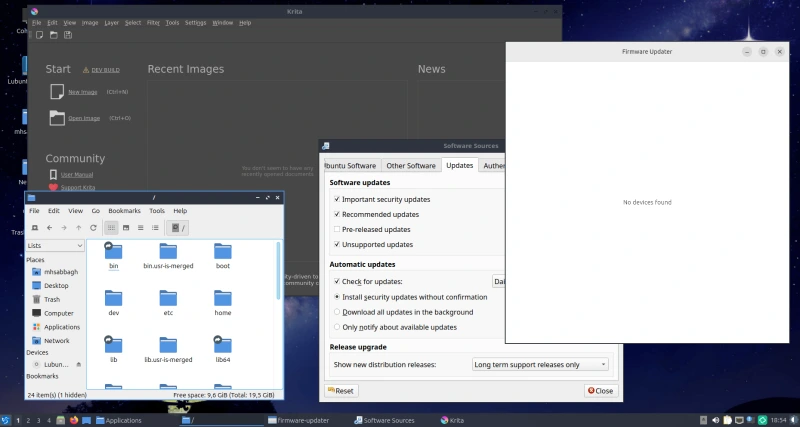Image resolution: width=800 pixels, height=427 pixels.
Task: Open the home folder icon
Action: coord(222,298)
